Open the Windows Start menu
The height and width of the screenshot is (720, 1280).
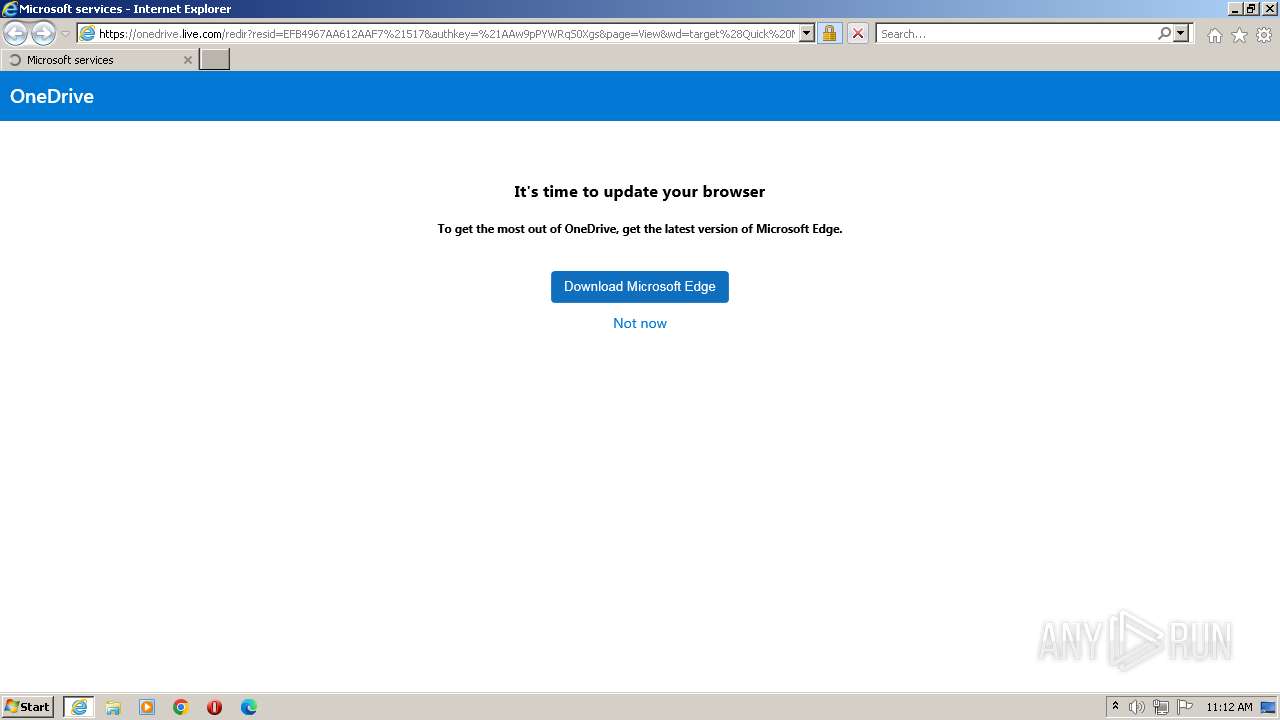(x=28, y=707)
